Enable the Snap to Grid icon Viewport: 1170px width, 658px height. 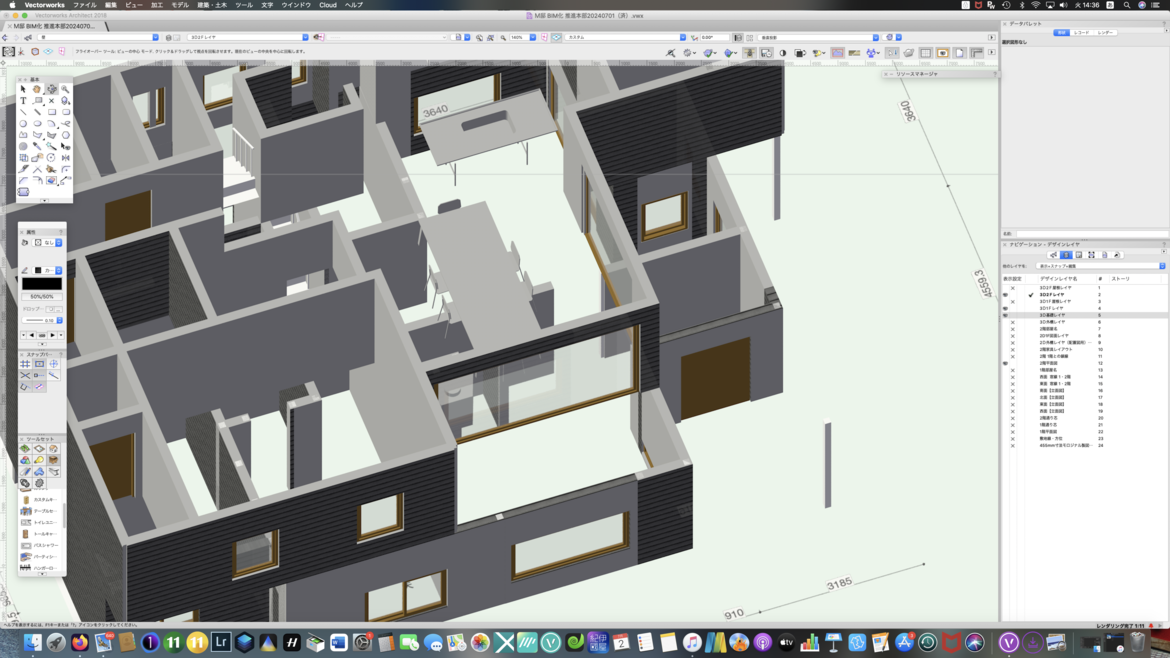(x=25, y=364)
